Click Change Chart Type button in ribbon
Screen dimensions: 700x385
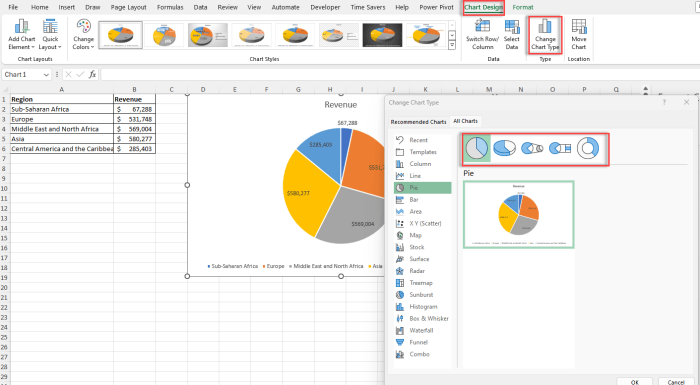[x=545, y=34]
